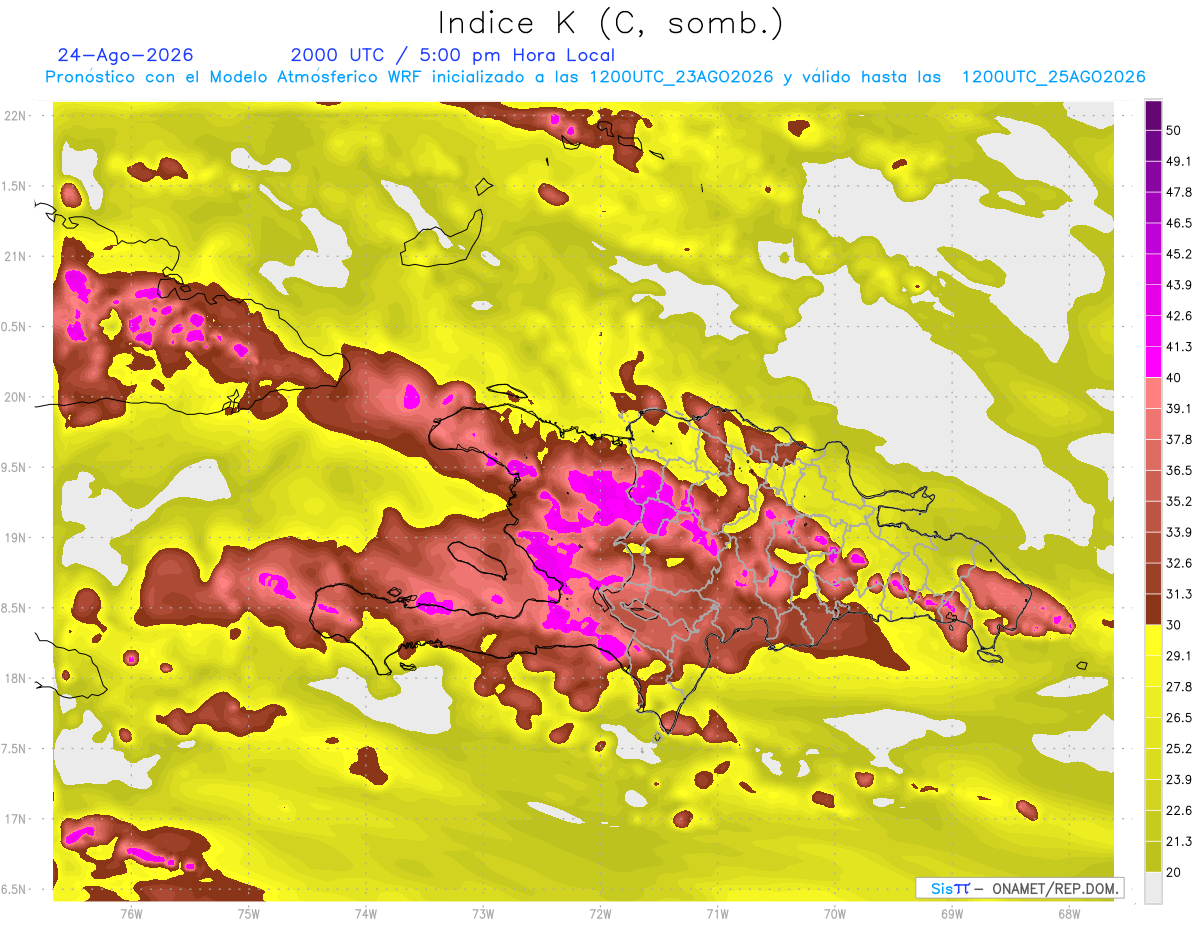Pick the dark brown swatch between 30 and 31.3
The width and height of the screenshot is (1200, 927).
[x=1153, y=609]
